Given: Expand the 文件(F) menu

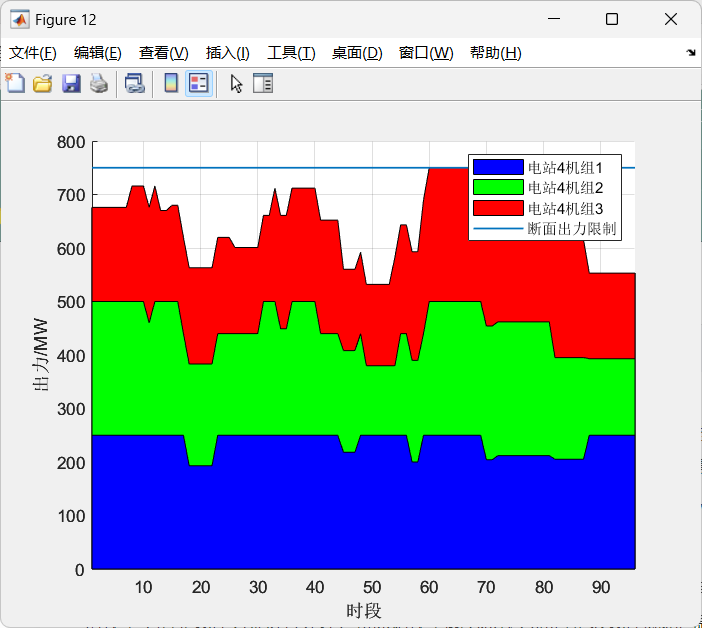Looking at the screenshot, I should click(x=33, y=53).
